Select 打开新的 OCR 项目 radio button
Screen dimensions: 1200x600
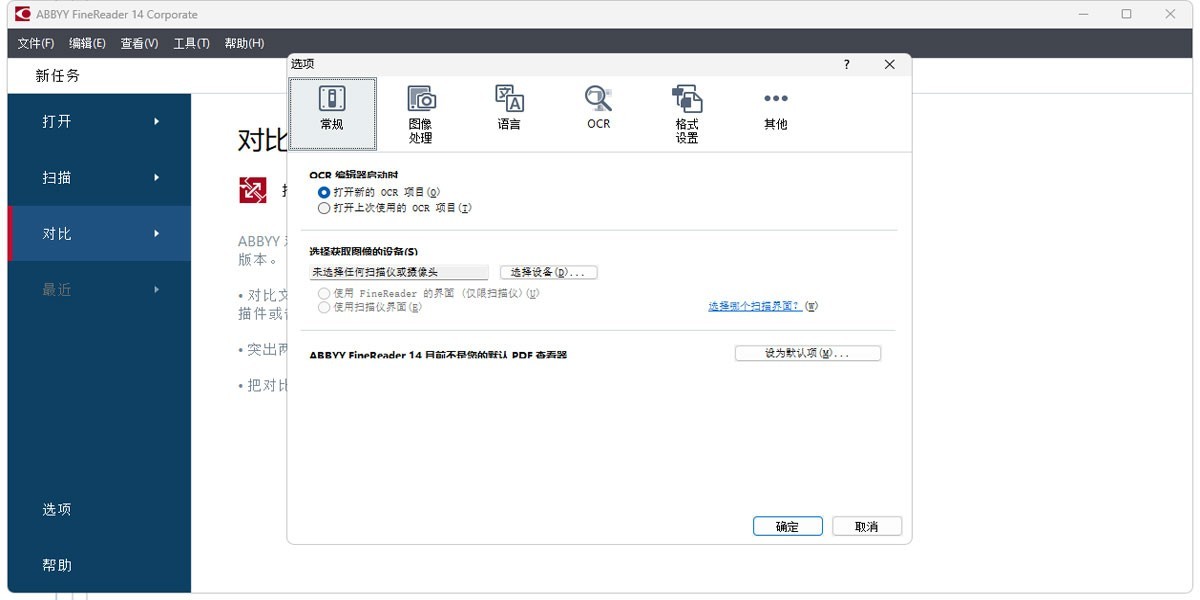pyautogui.click(x=323, y=192)
